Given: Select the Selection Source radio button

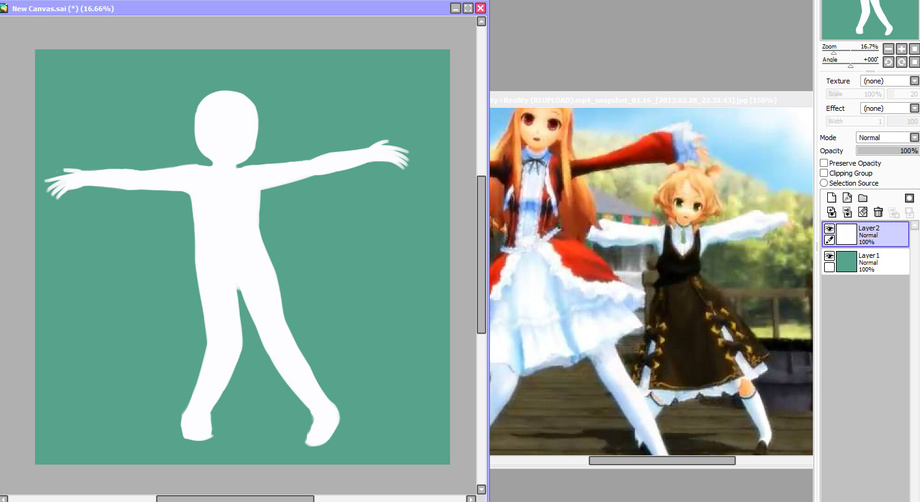Looking at the screenshot, I should tap(824, 183).
